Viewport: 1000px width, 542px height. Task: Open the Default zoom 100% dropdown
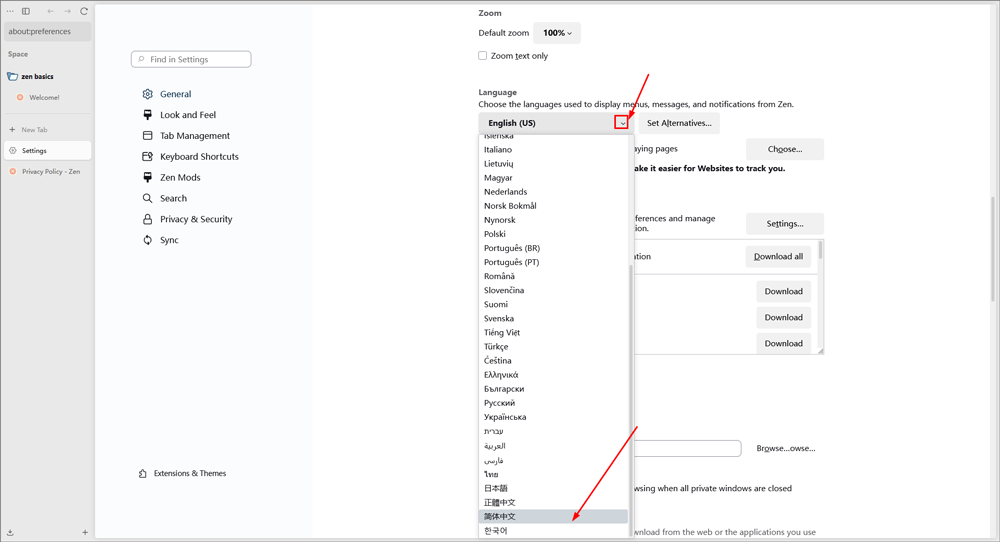pyautogui.click(x=557, y=33)
